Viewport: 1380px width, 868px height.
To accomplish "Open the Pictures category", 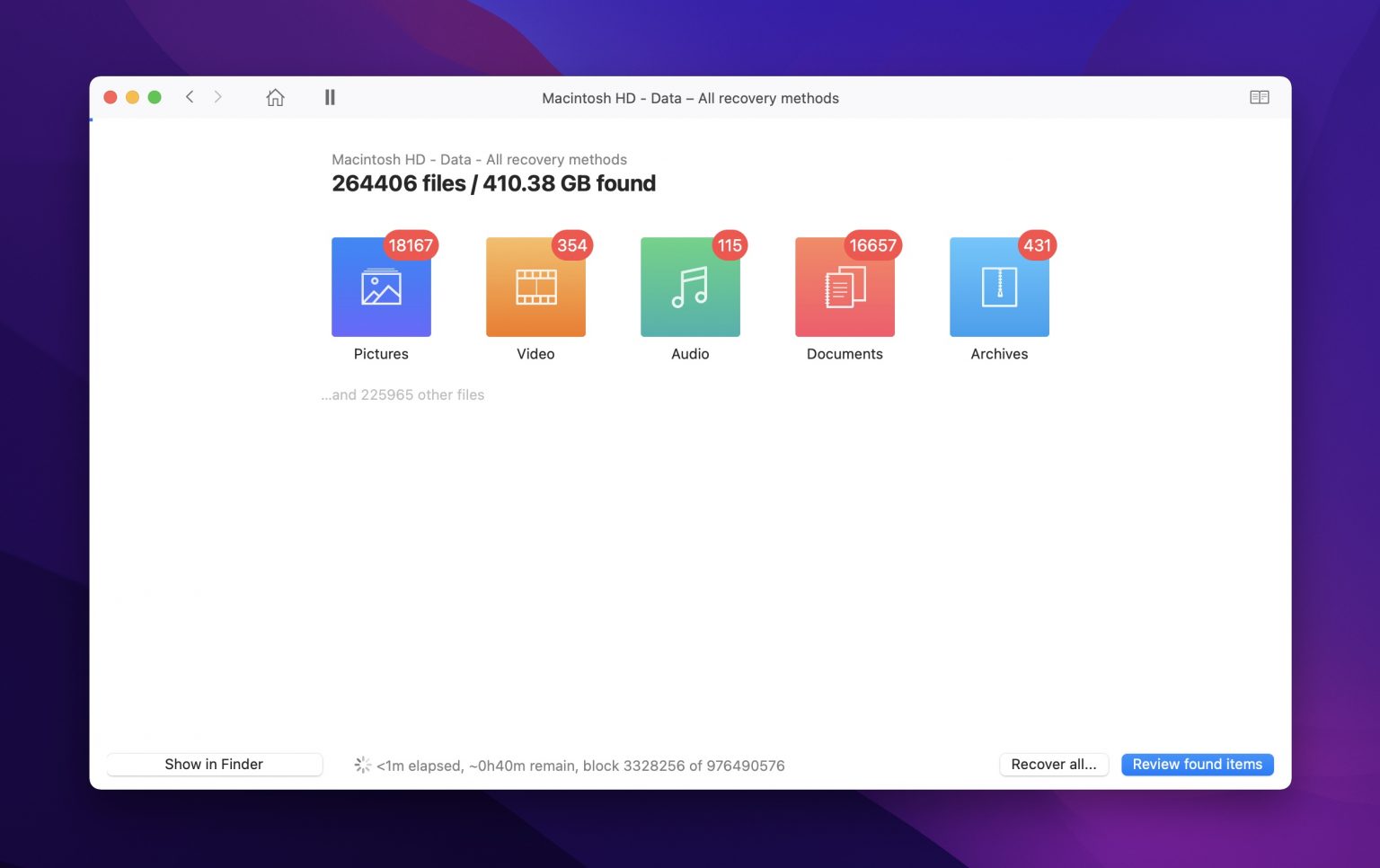I will coord(381,288).
